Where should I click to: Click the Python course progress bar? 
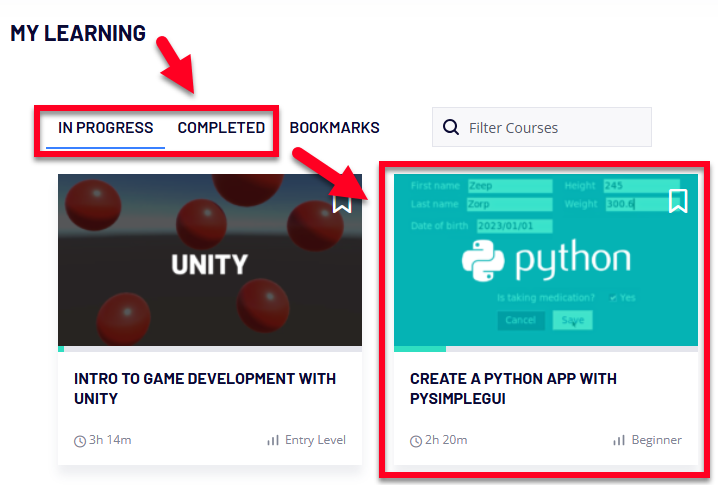pyautogui.click(x=546, y=349)
